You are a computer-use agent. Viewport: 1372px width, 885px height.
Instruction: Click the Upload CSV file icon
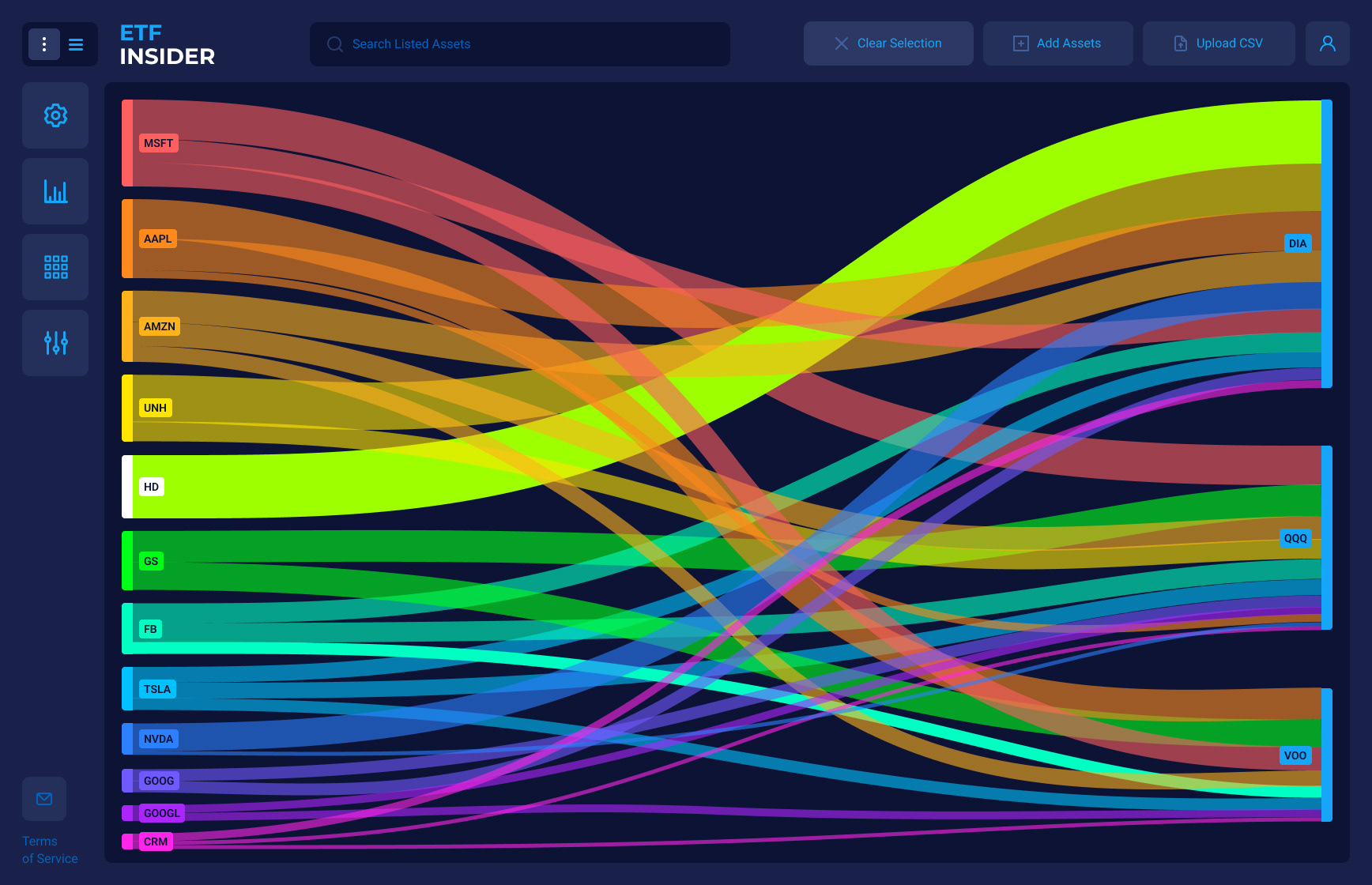point(1181,43)
